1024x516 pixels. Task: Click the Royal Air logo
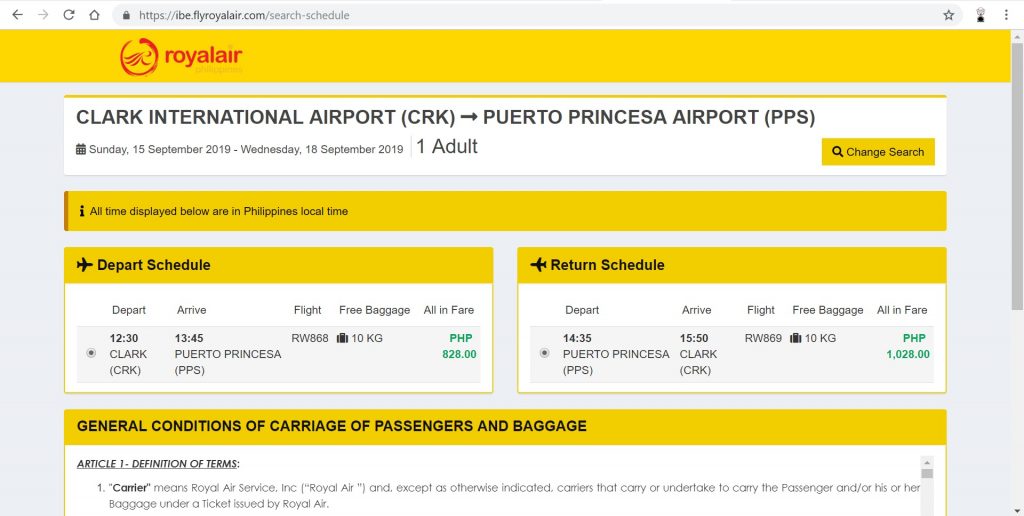181,57
